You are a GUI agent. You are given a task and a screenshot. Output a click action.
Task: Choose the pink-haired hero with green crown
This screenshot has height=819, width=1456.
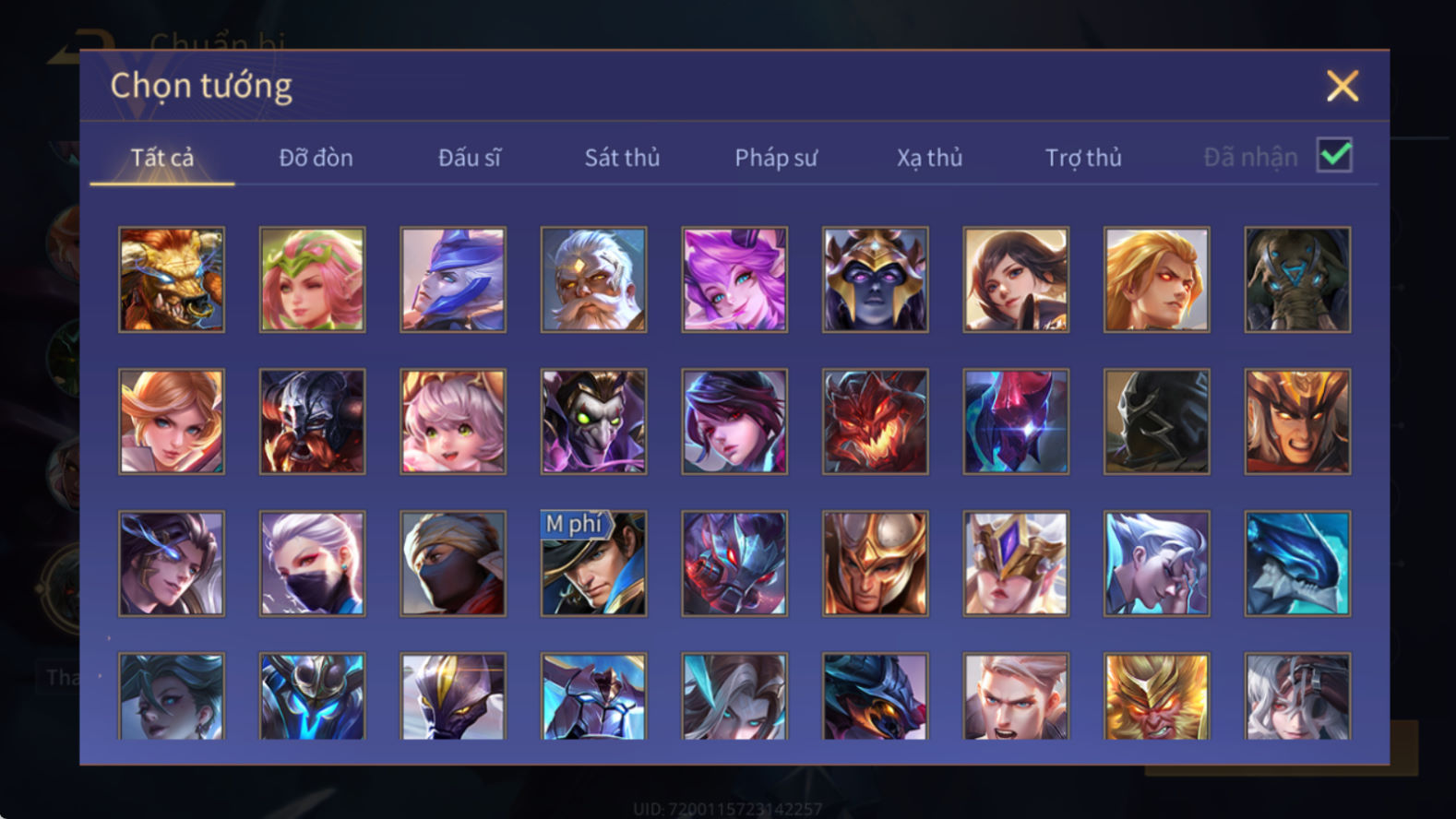312,279
